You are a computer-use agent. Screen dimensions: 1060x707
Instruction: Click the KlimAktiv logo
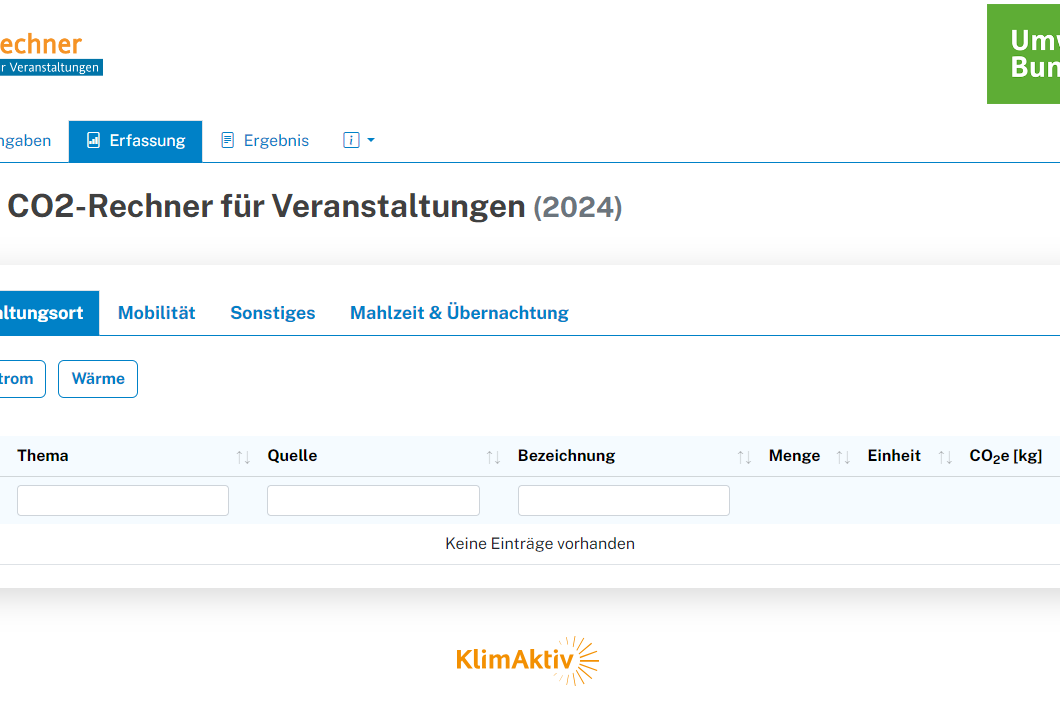tap(527, 660)
